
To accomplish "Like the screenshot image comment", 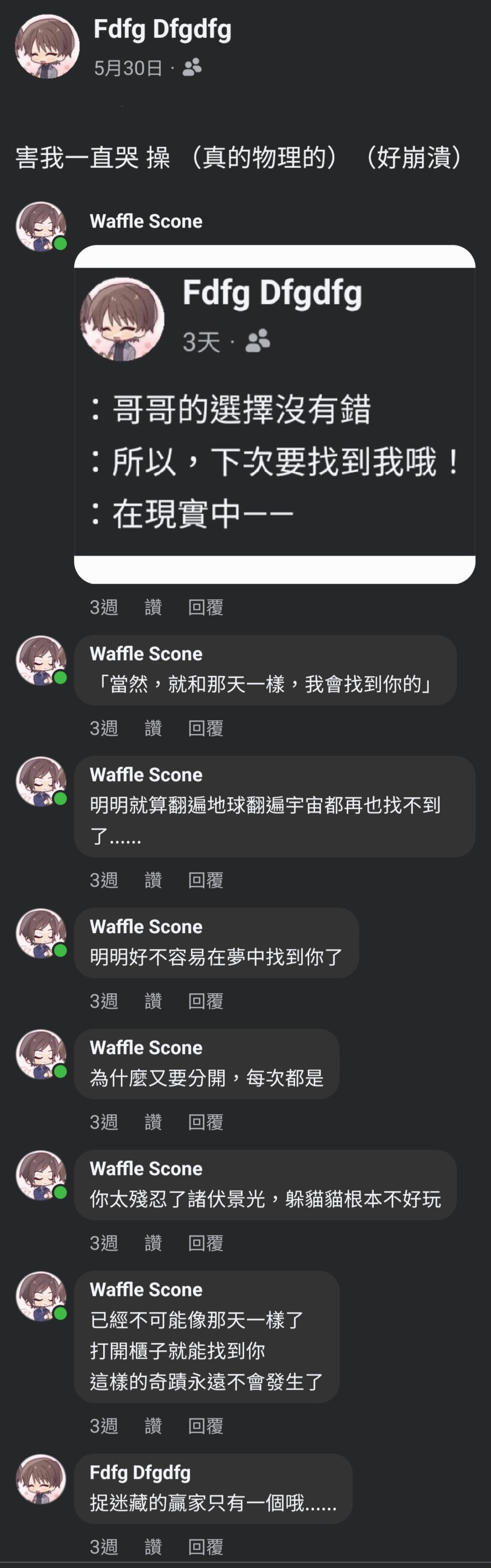I will (153, 607).
